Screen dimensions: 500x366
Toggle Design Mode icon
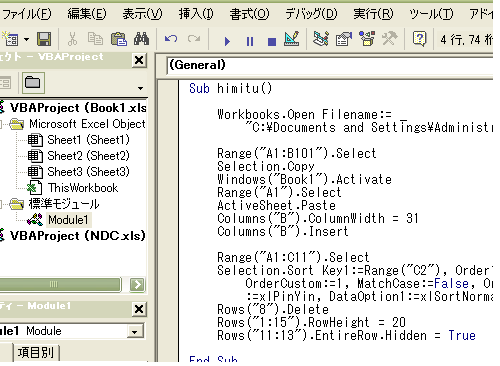click(x=292, y=39)
